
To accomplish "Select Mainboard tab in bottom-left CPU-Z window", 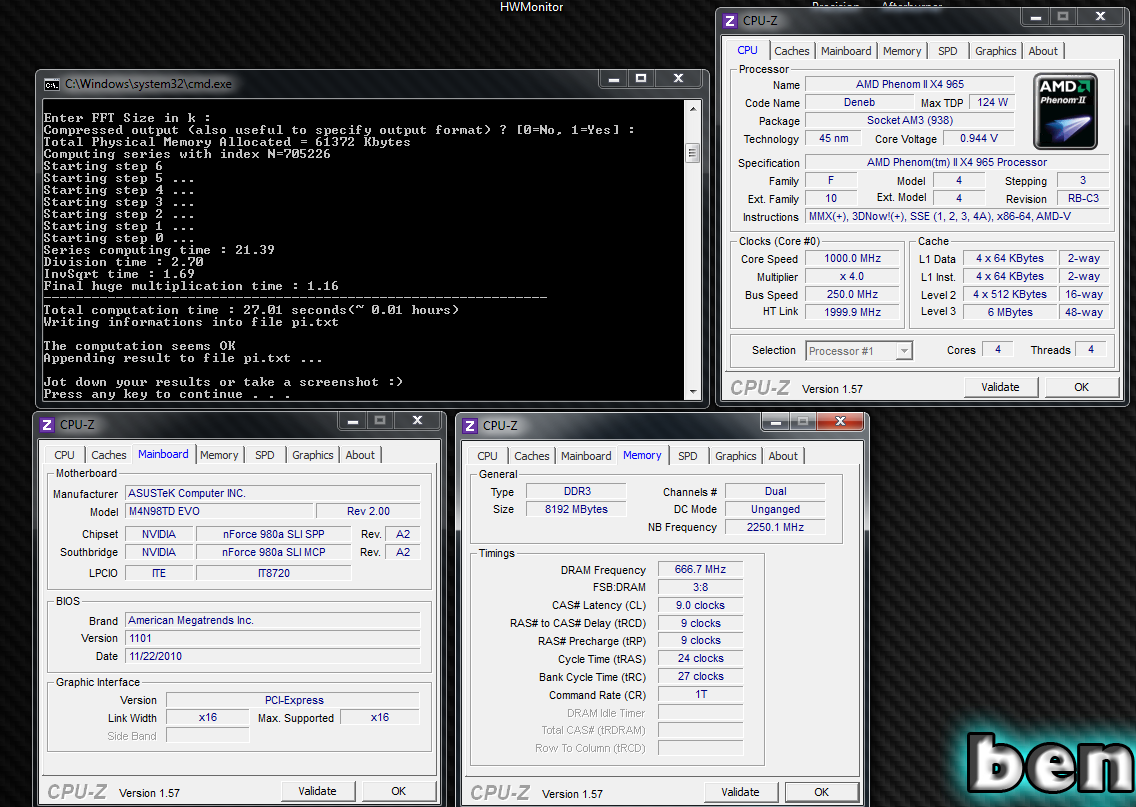I will 164,454.
